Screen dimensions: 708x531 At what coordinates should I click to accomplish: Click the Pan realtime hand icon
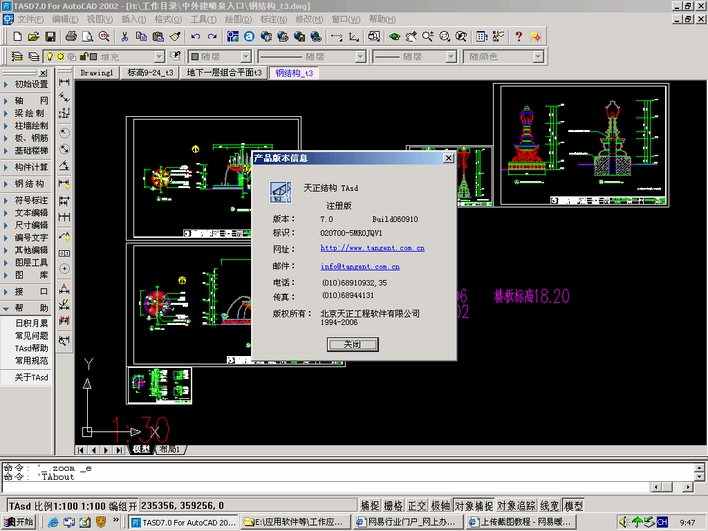(x=411, y=37)
